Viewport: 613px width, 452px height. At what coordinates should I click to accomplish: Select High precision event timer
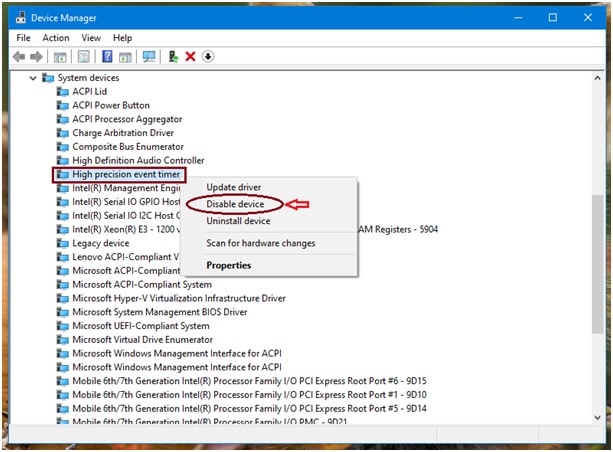click(126, 174)
